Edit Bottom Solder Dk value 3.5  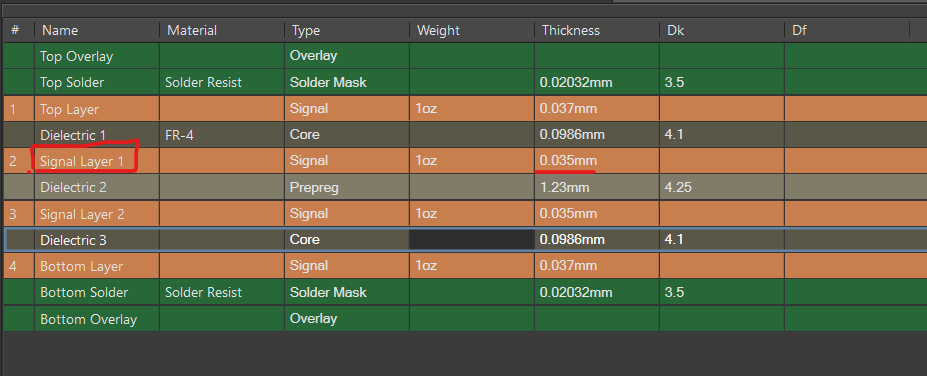tap(674, 292)
